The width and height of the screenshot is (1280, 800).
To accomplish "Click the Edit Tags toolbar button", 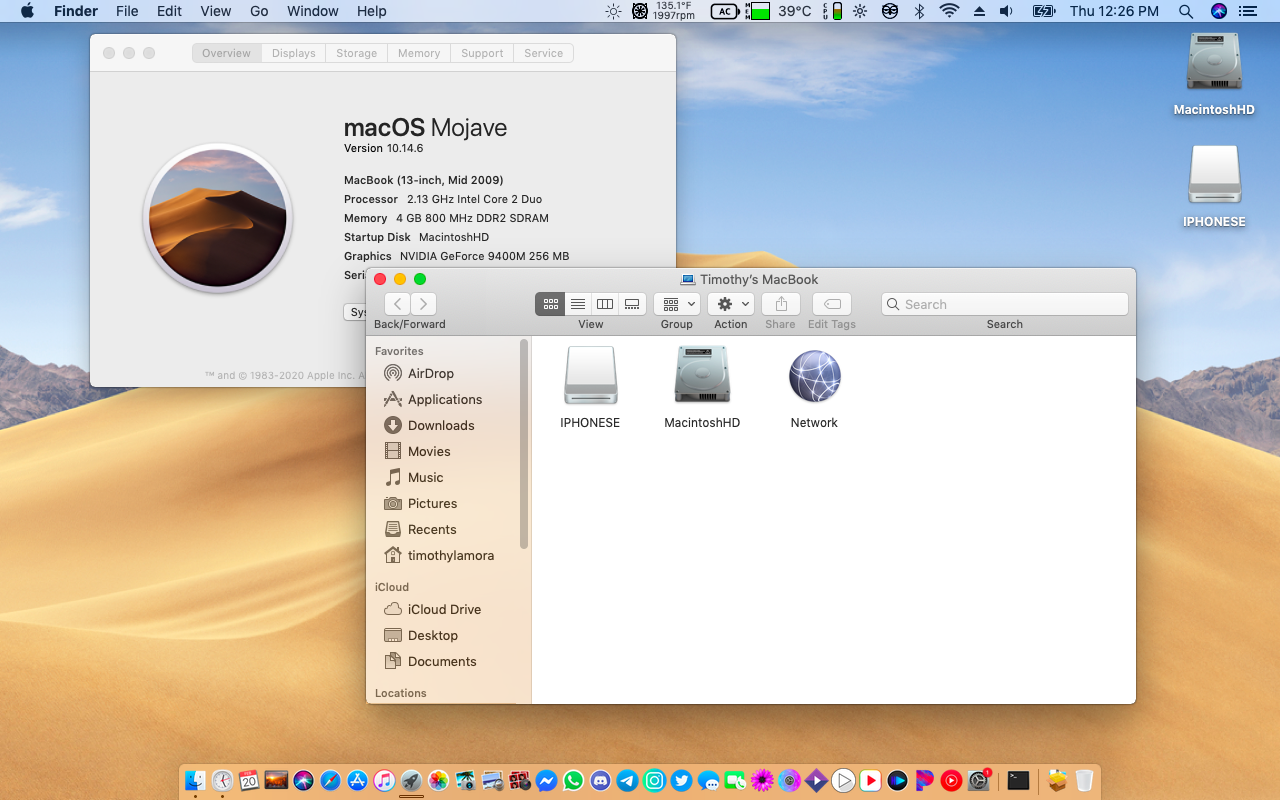I will tap(832, 304).
